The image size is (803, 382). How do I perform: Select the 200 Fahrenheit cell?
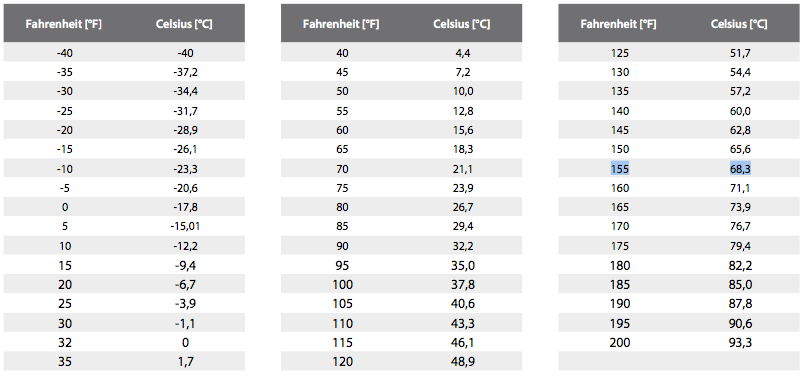tap(620, 342)
